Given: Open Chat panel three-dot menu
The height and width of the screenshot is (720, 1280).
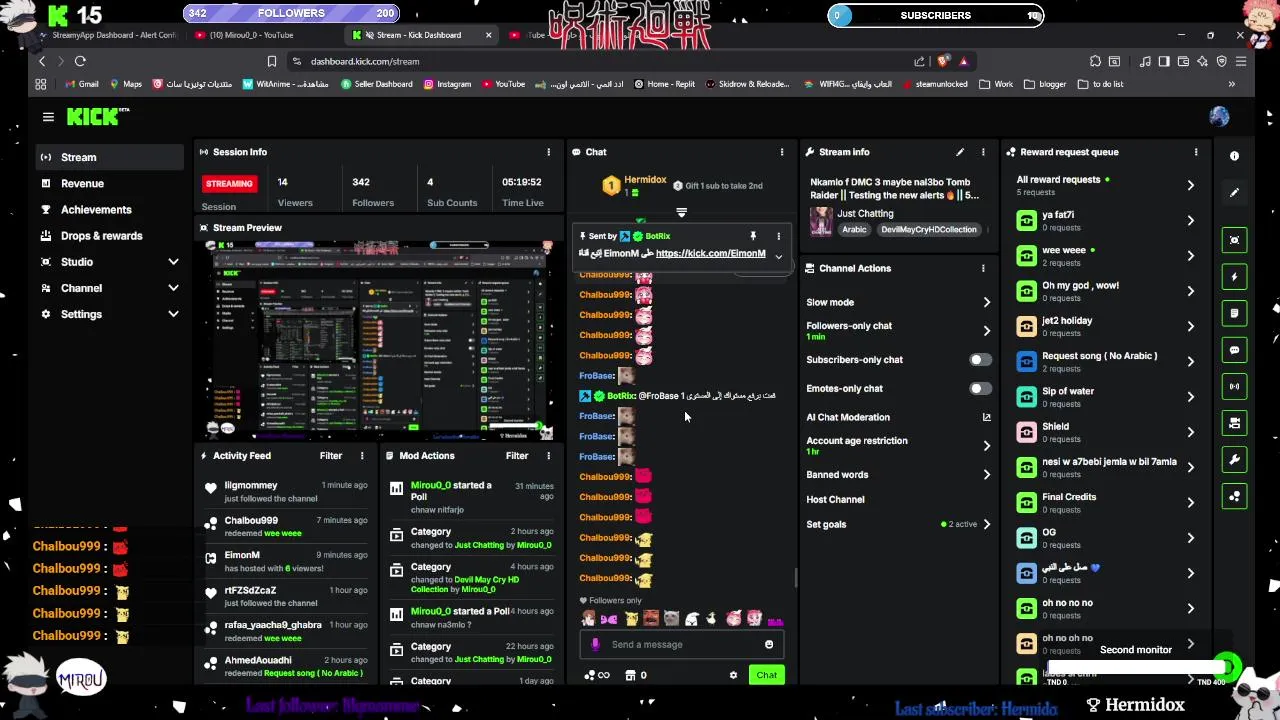Looking at the screenshot, I should point(782,152).
